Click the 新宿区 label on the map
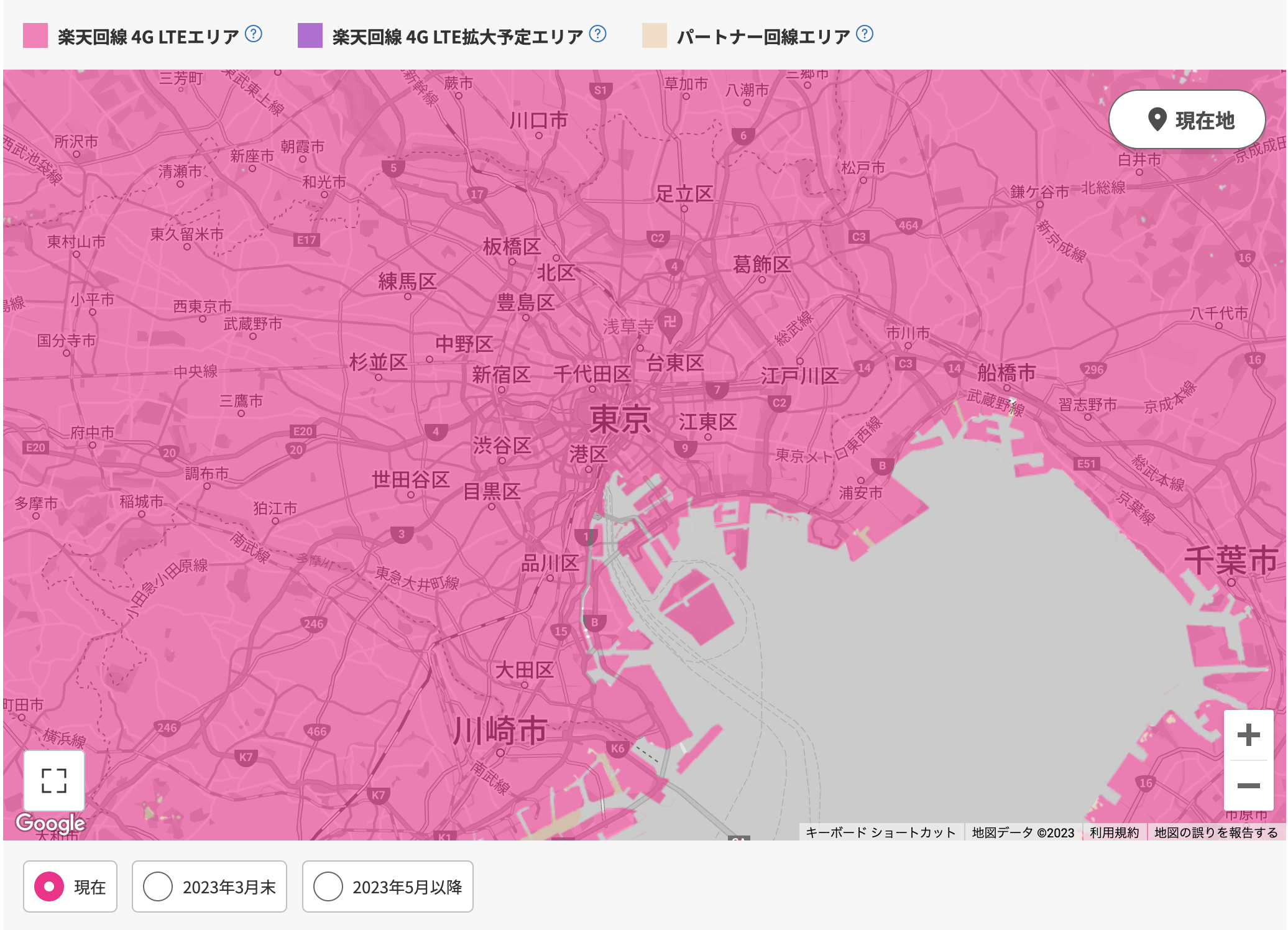 501,374
